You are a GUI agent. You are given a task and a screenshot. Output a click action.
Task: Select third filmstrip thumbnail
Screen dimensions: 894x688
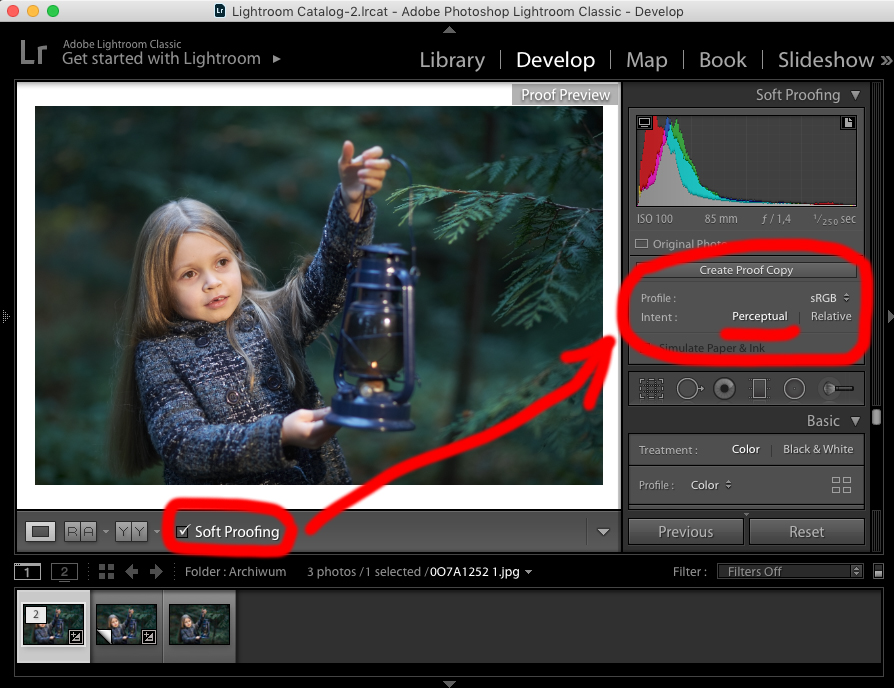coord(199,625)
